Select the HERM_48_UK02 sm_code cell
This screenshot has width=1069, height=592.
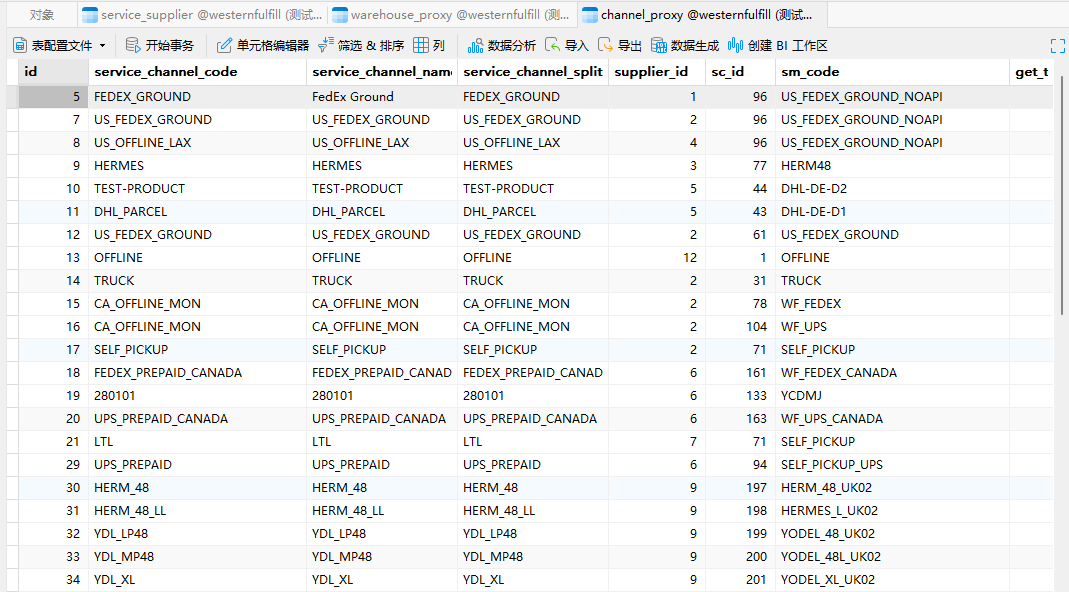tap(892, 488)
